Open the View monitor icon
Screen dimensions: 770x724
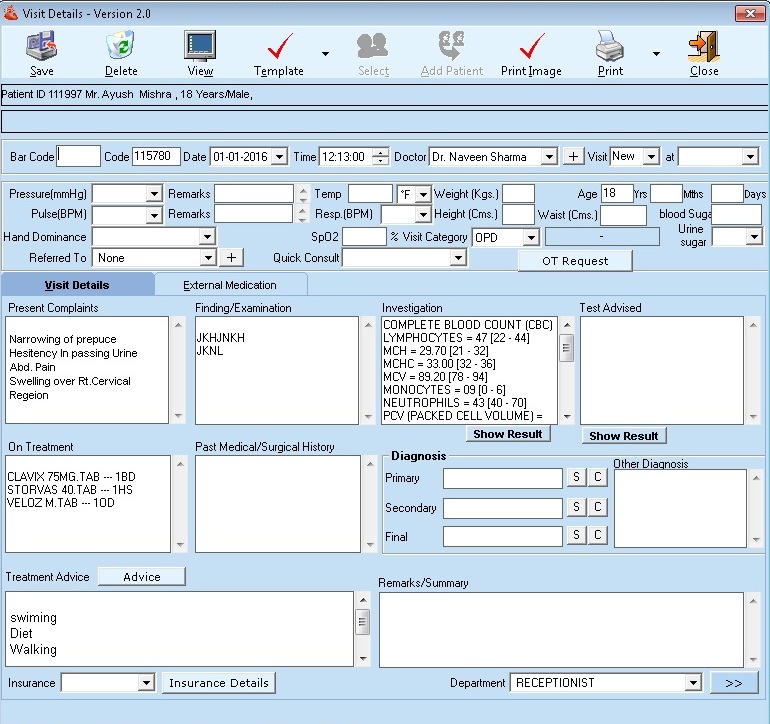click(x=200, y=46)
